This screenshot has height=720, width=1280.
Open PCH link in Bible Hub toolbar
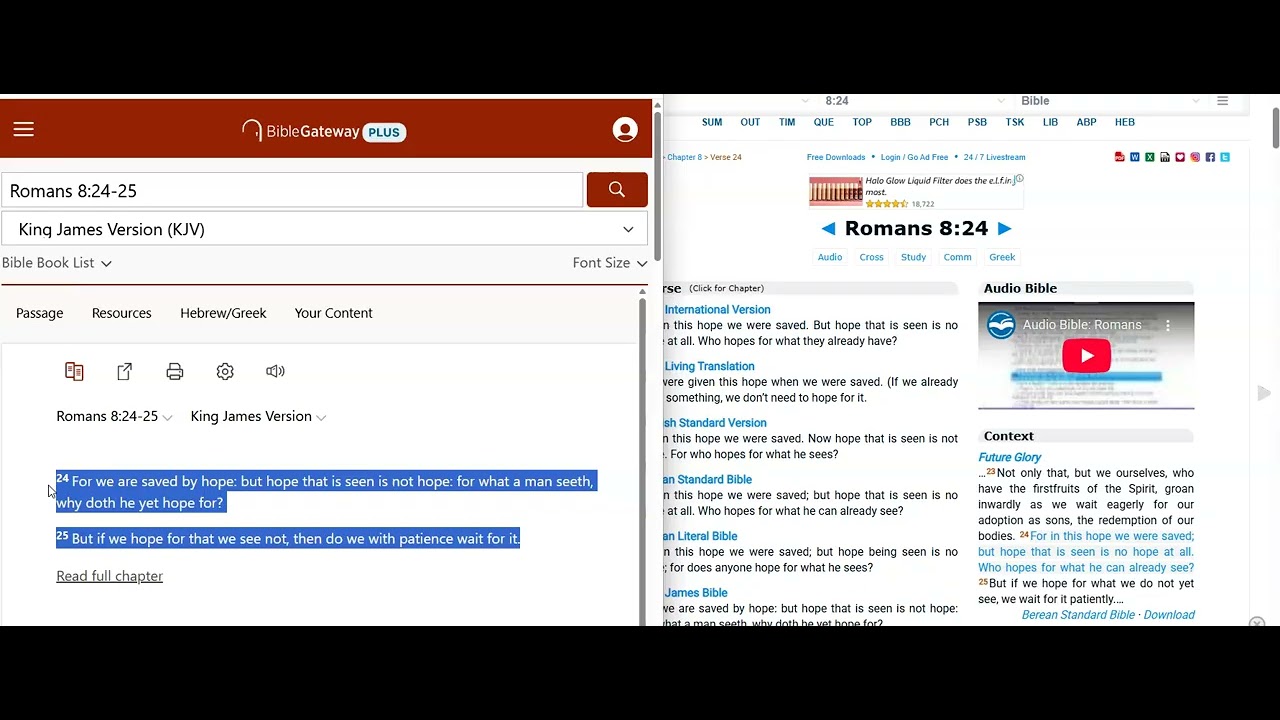(939, 122)
